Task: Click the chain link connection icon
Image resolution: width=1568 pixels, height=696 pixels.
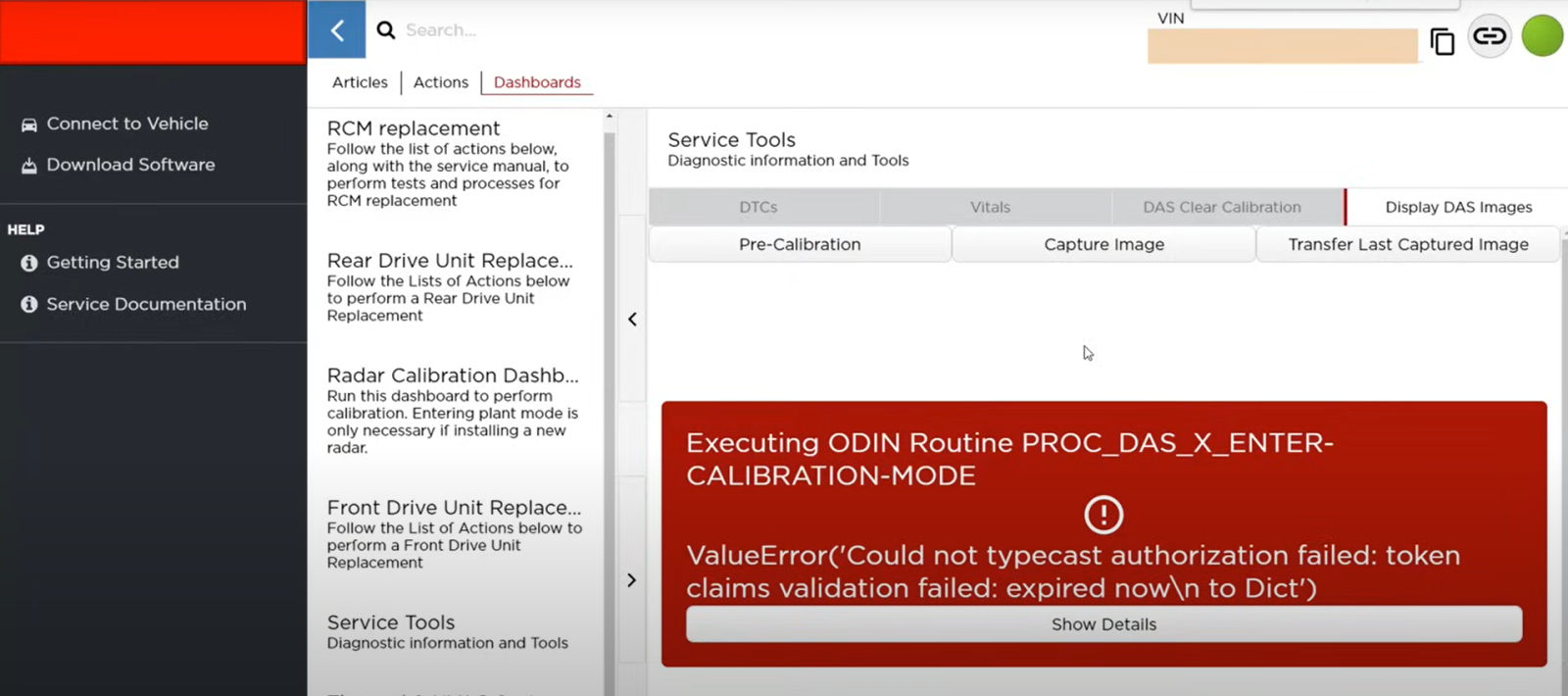Action: click(x=1489, y=37)
